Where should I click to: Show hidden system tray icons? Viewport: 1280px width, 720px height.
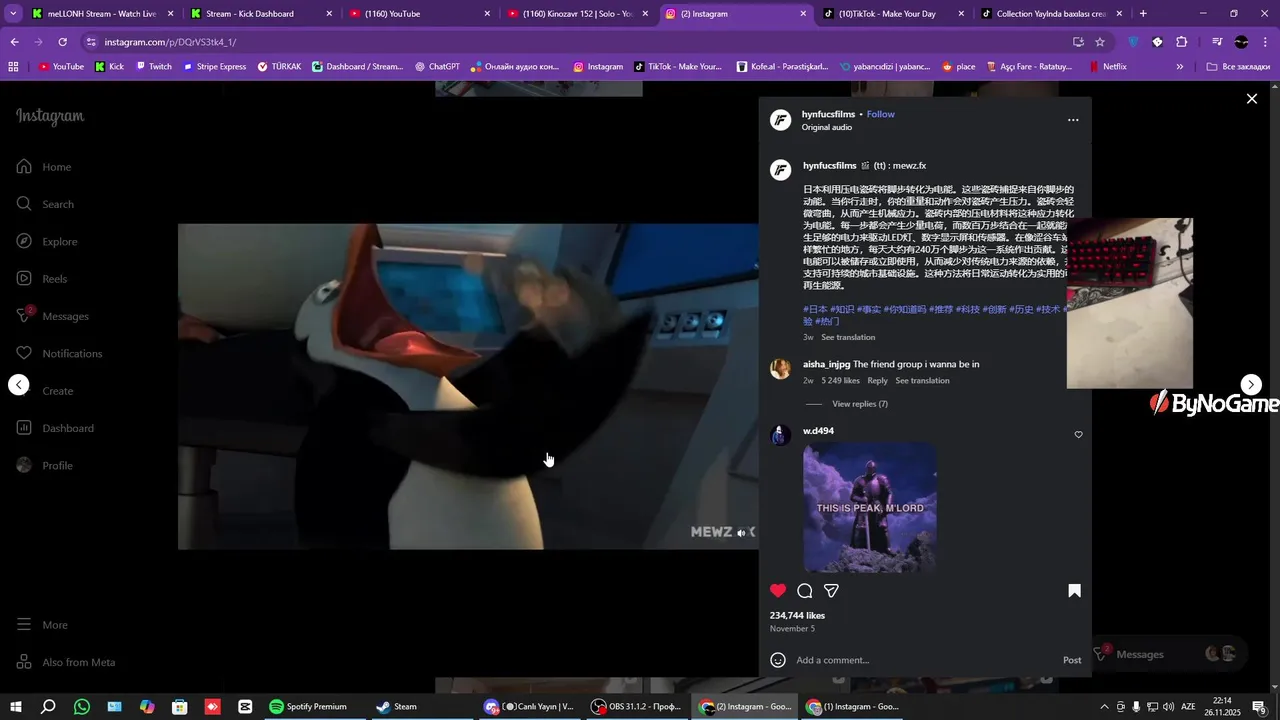click(1104, 707)
